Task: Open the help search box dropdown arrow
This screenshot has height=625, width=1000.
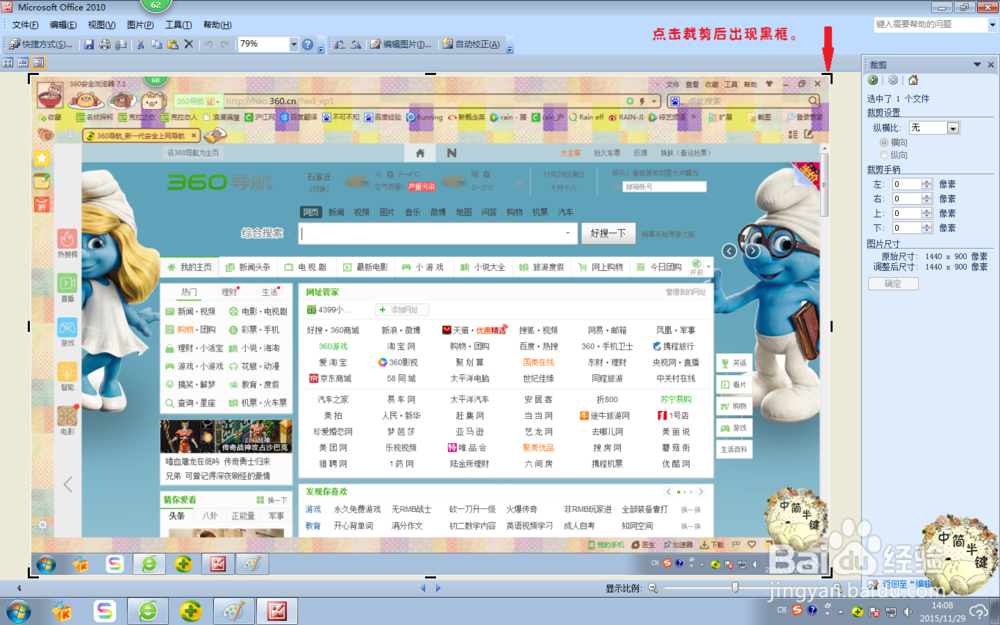Action: pyautogui.click(x=992, y=24)
